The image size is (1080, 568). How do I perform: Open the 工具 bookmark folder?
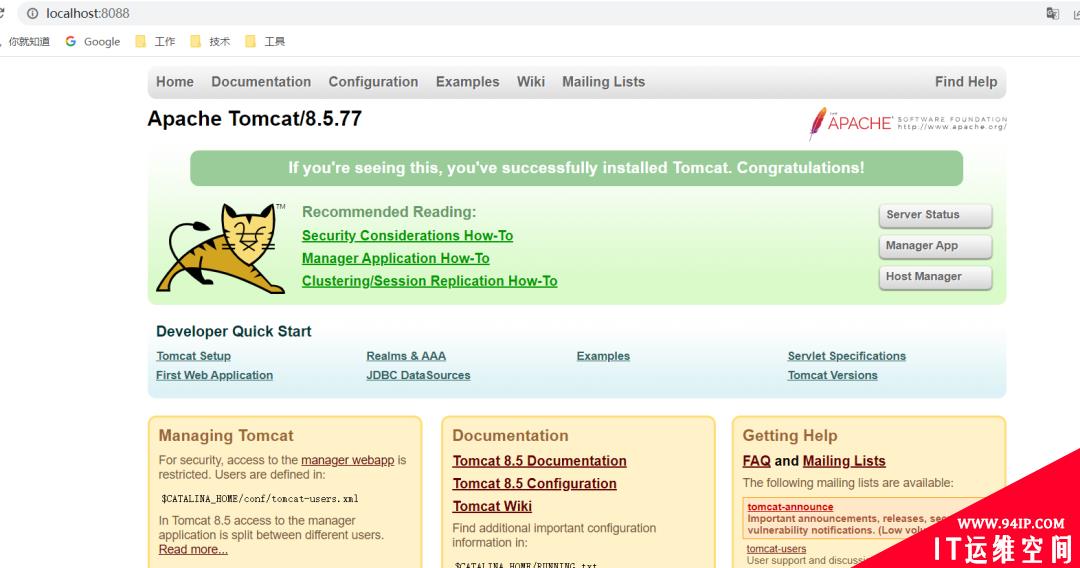(265, 42)
